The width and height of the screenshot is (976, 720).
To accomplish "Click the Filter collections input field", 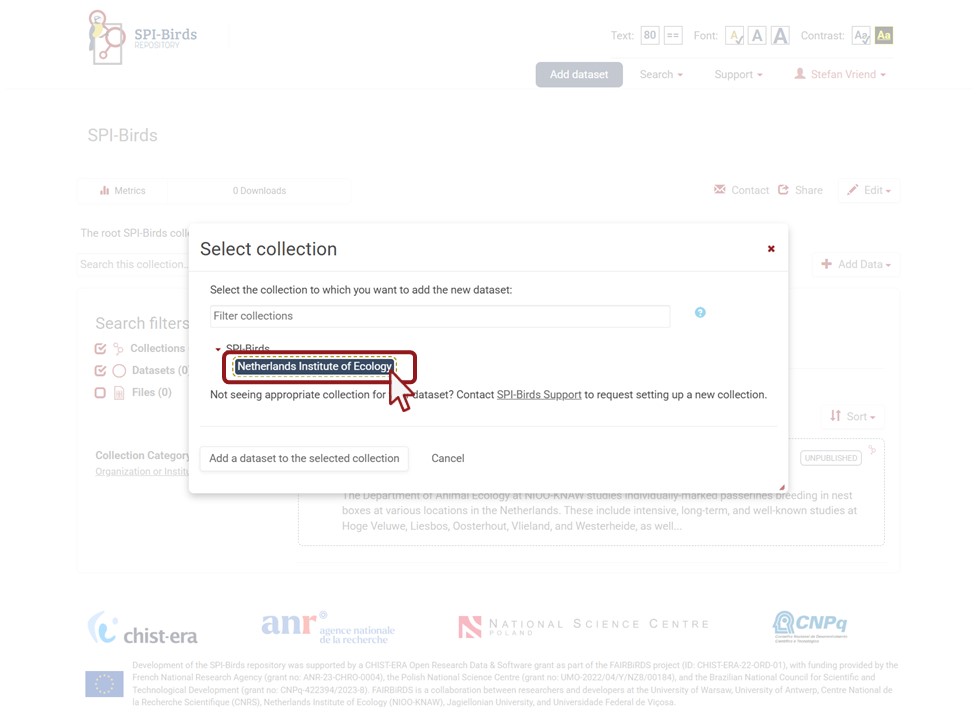I will pyautogui.click(x=440, y=316).
